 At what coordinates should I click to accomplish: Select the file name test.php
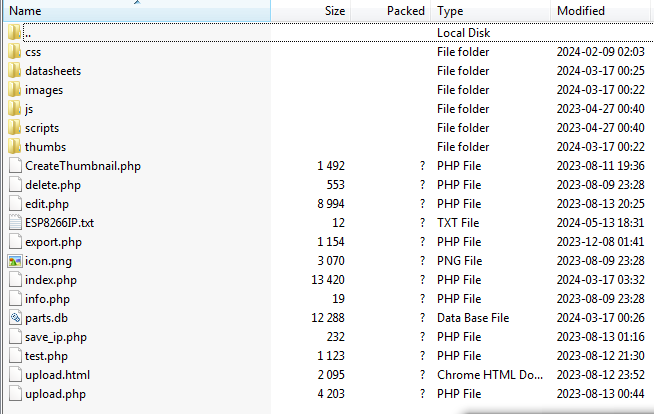coord(46,356)
